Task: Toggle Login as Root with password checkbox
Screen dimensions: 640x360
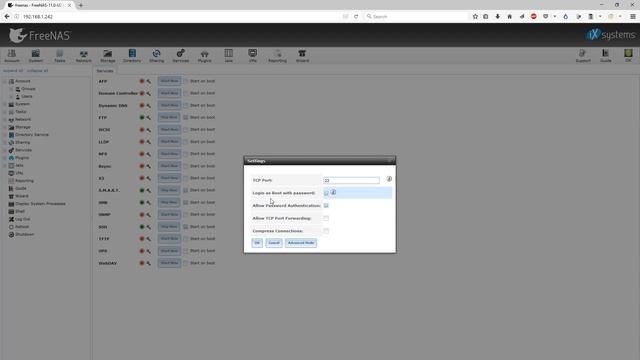Action: 326,193
